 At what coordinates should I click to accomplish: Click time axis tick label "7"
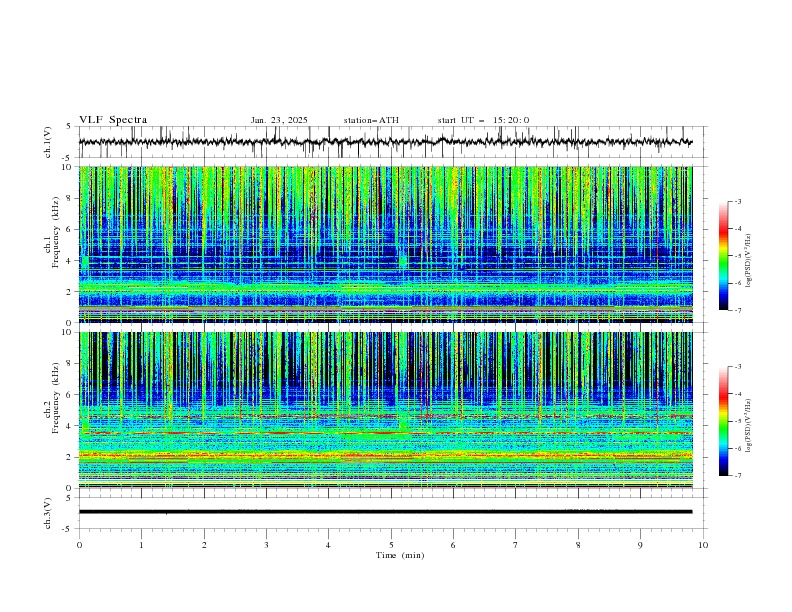[516, 545]
